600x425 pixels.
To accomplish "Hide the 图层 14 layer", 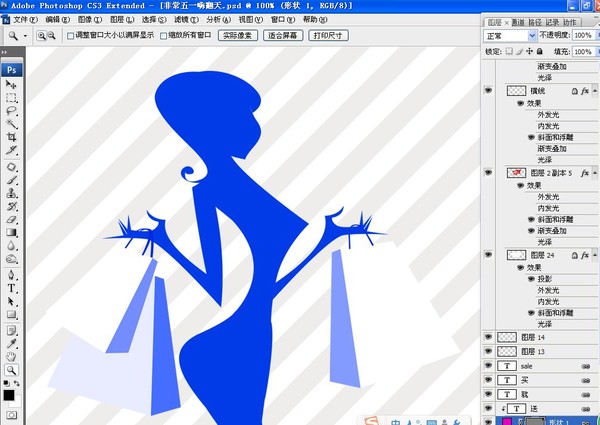I will point(488,337).
